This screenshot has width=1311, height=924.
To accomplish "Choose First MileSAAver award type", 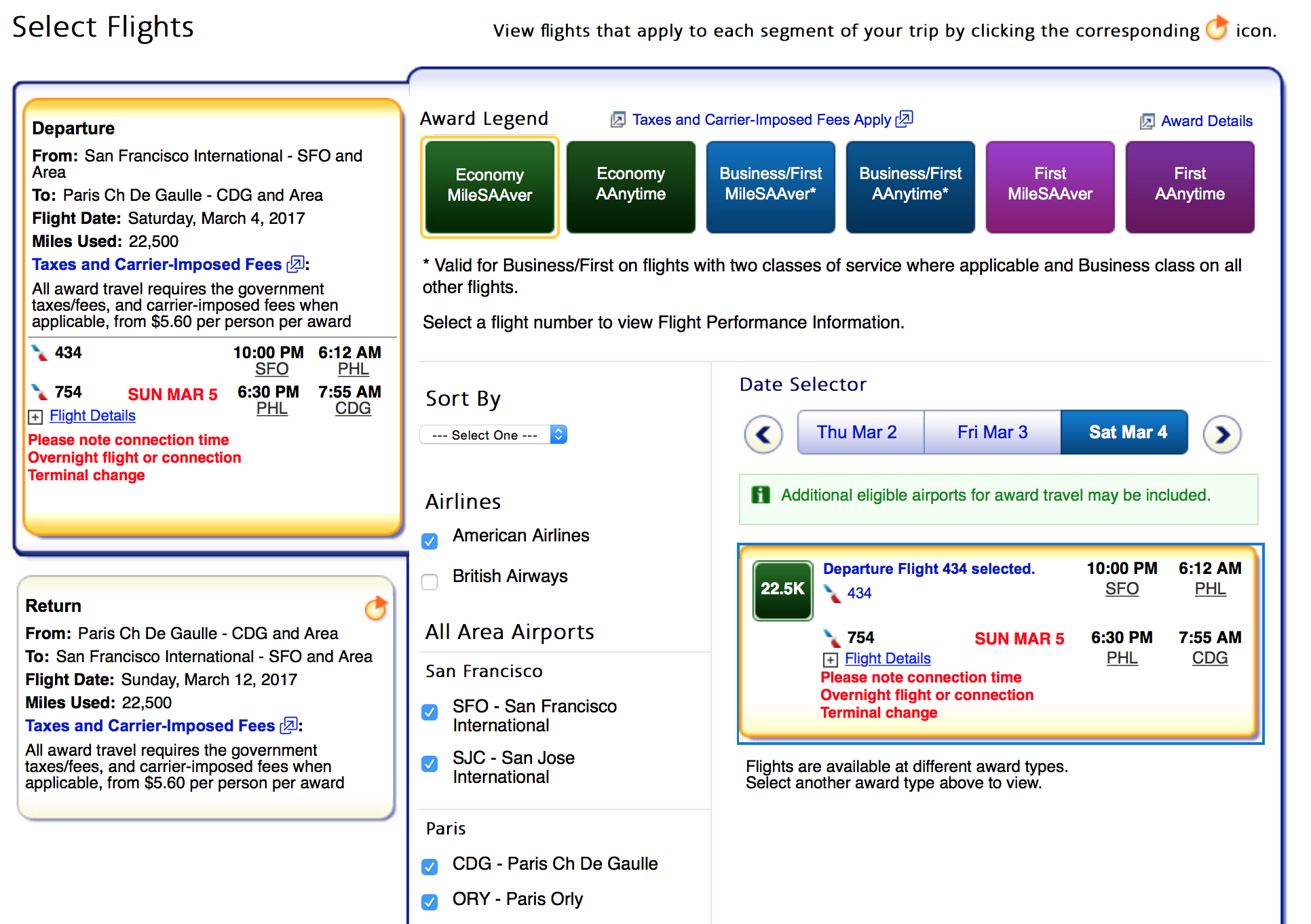I will pyautogui.click(x=1050, y=187).
